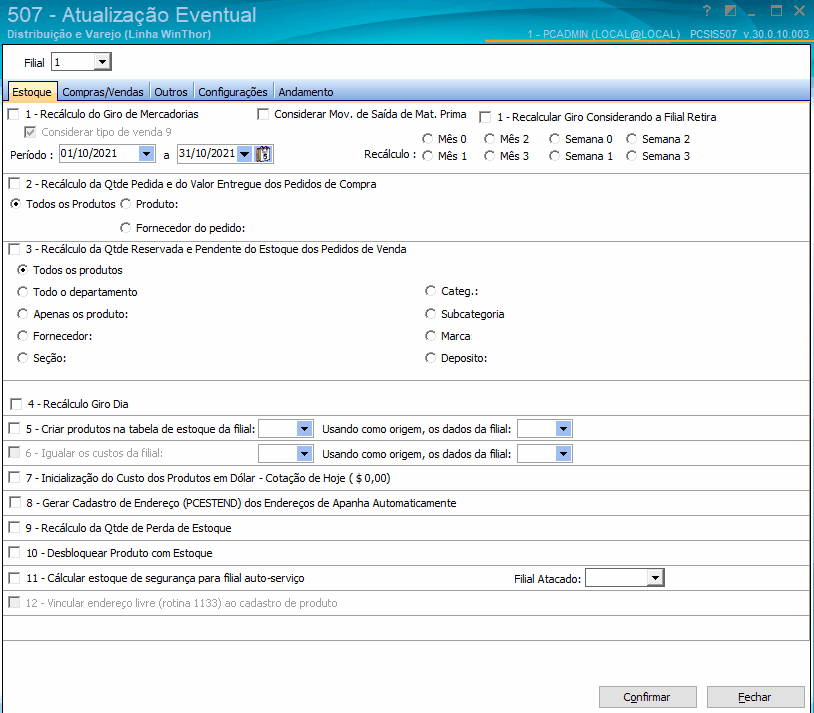Viewport: 814px width, 713px height.
Task: Choose Fornecedor do pedido radio option
Action: click(x=125, y=227)
